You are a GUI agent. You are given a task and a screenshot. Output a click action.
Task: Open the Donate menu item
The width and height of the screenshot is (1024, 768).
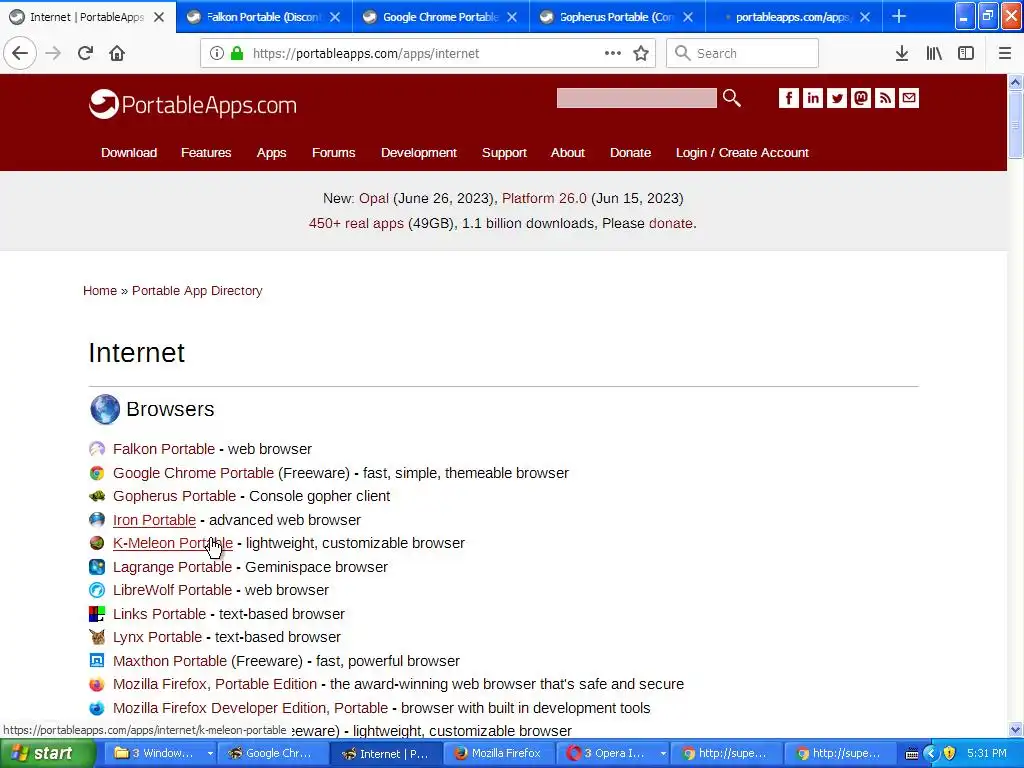pos(630,152)
